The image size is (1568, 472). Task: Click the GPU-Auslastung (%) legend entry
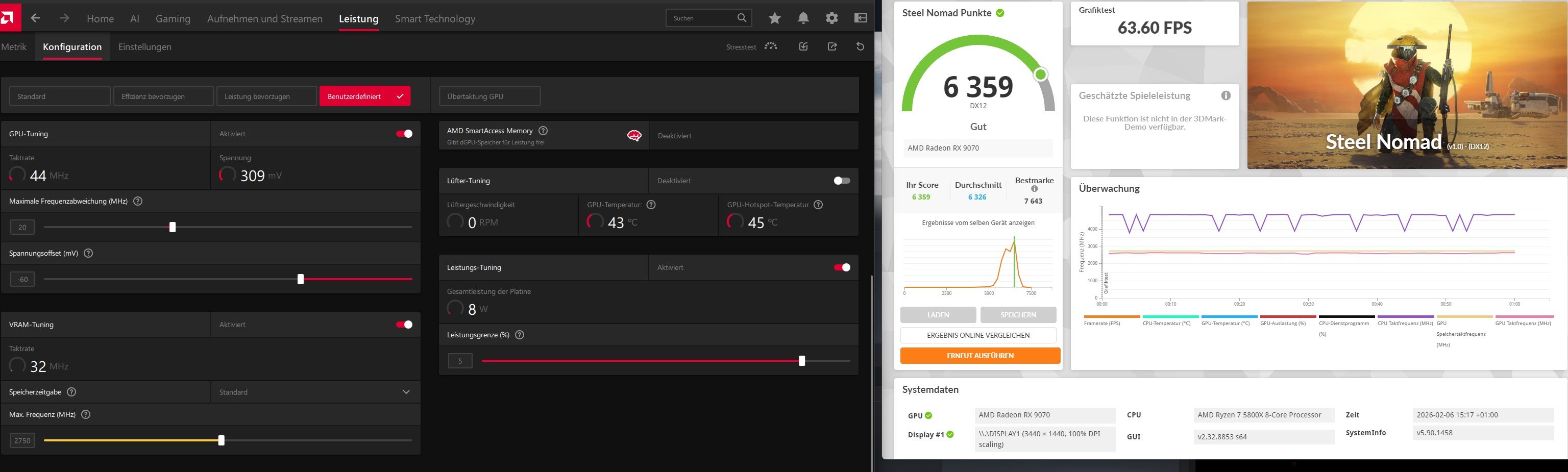(x=1288, y=320)
